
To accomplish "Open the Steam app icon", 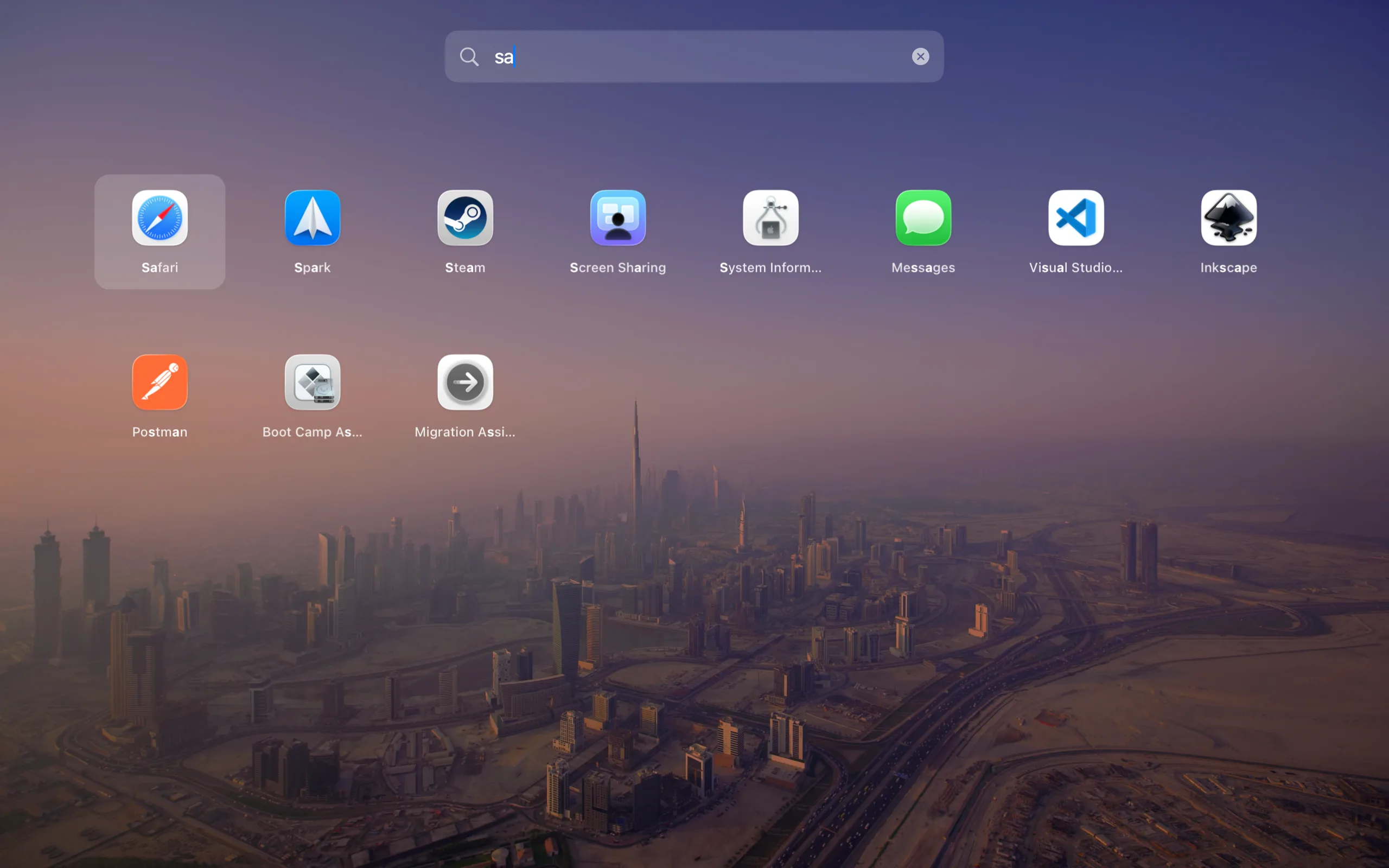I will [x=465, y=218].
